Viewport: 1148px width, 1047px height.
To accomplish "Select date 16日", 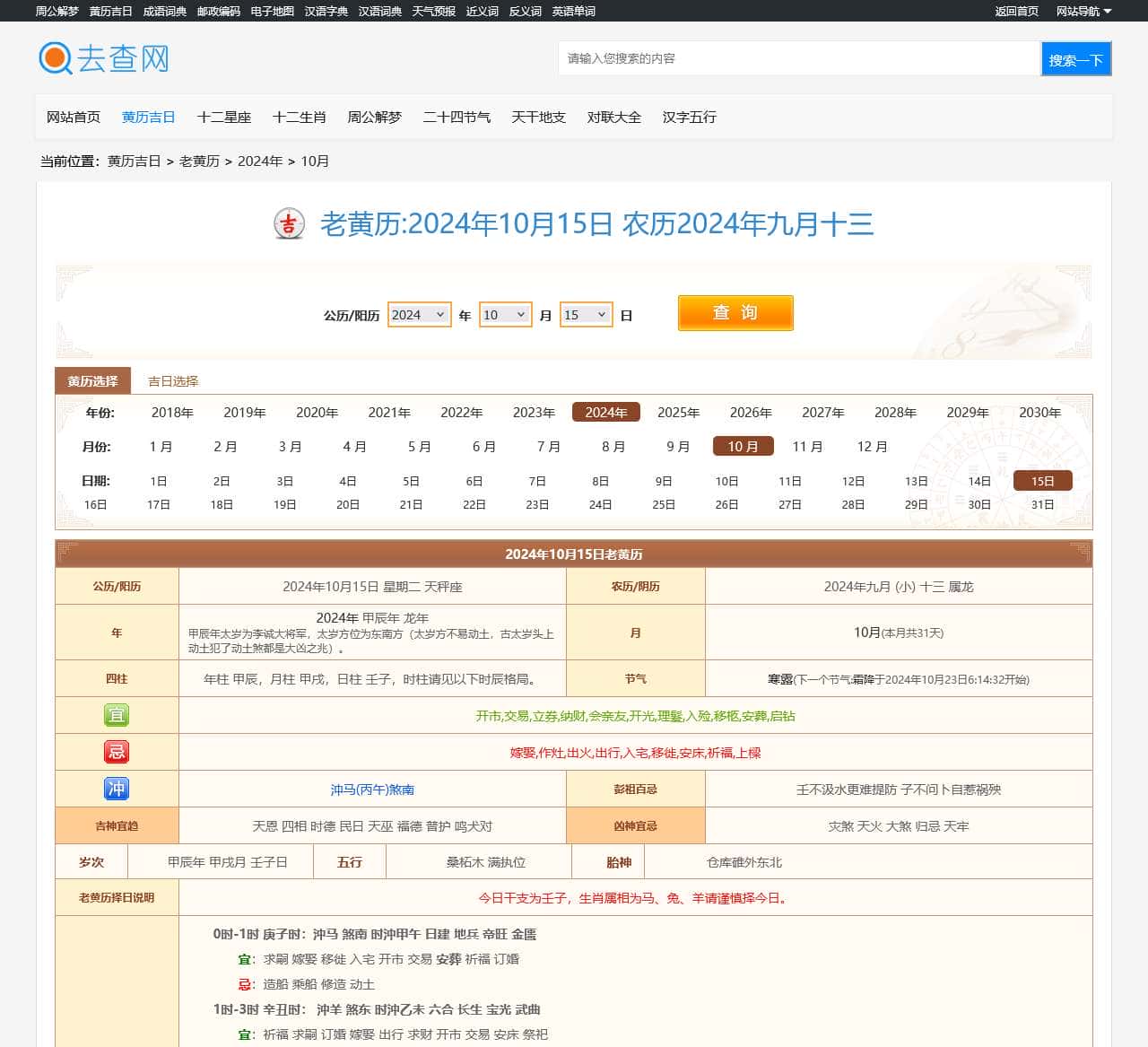I will pos(95,504).
